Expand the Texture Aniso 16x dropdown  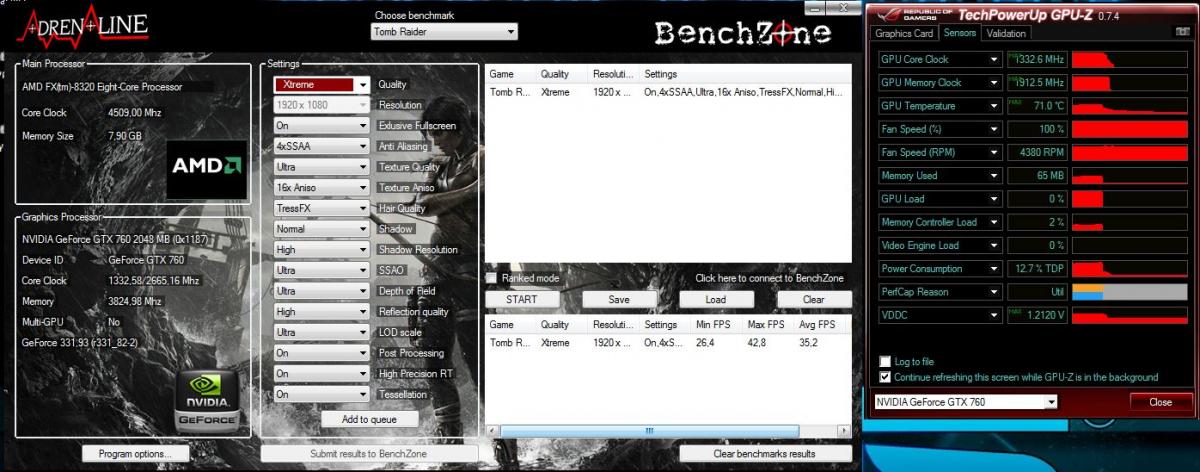pyautogui.click(x=322, y=188)
